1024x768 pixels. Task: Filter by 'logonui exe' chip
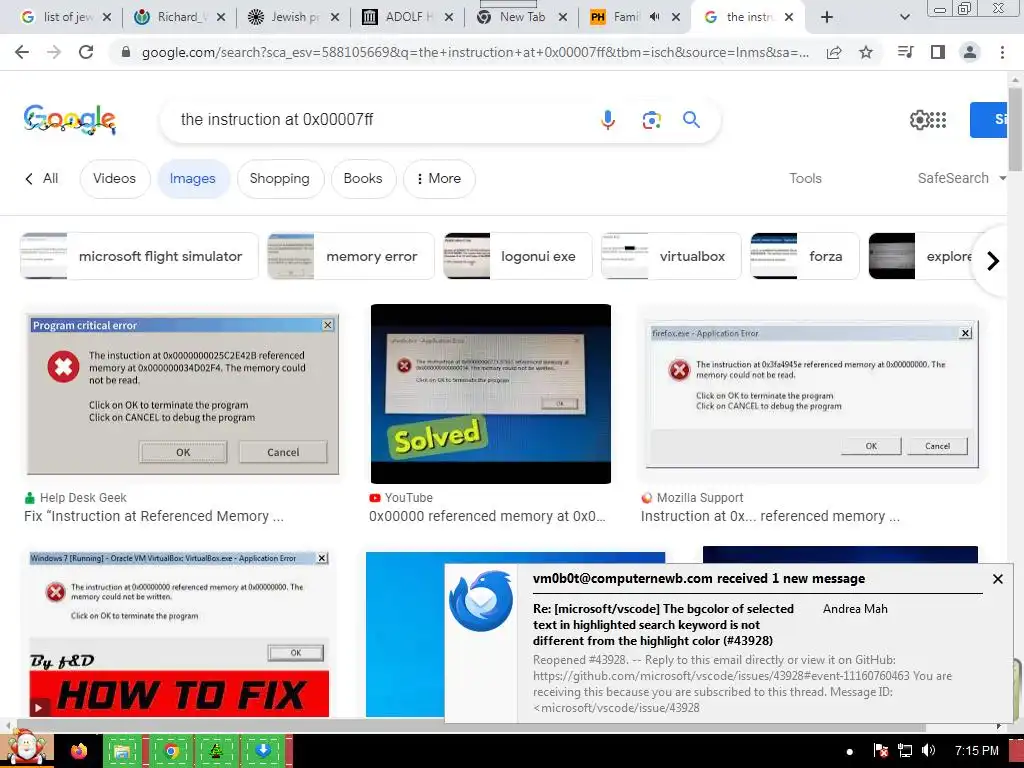click(517, 256)
